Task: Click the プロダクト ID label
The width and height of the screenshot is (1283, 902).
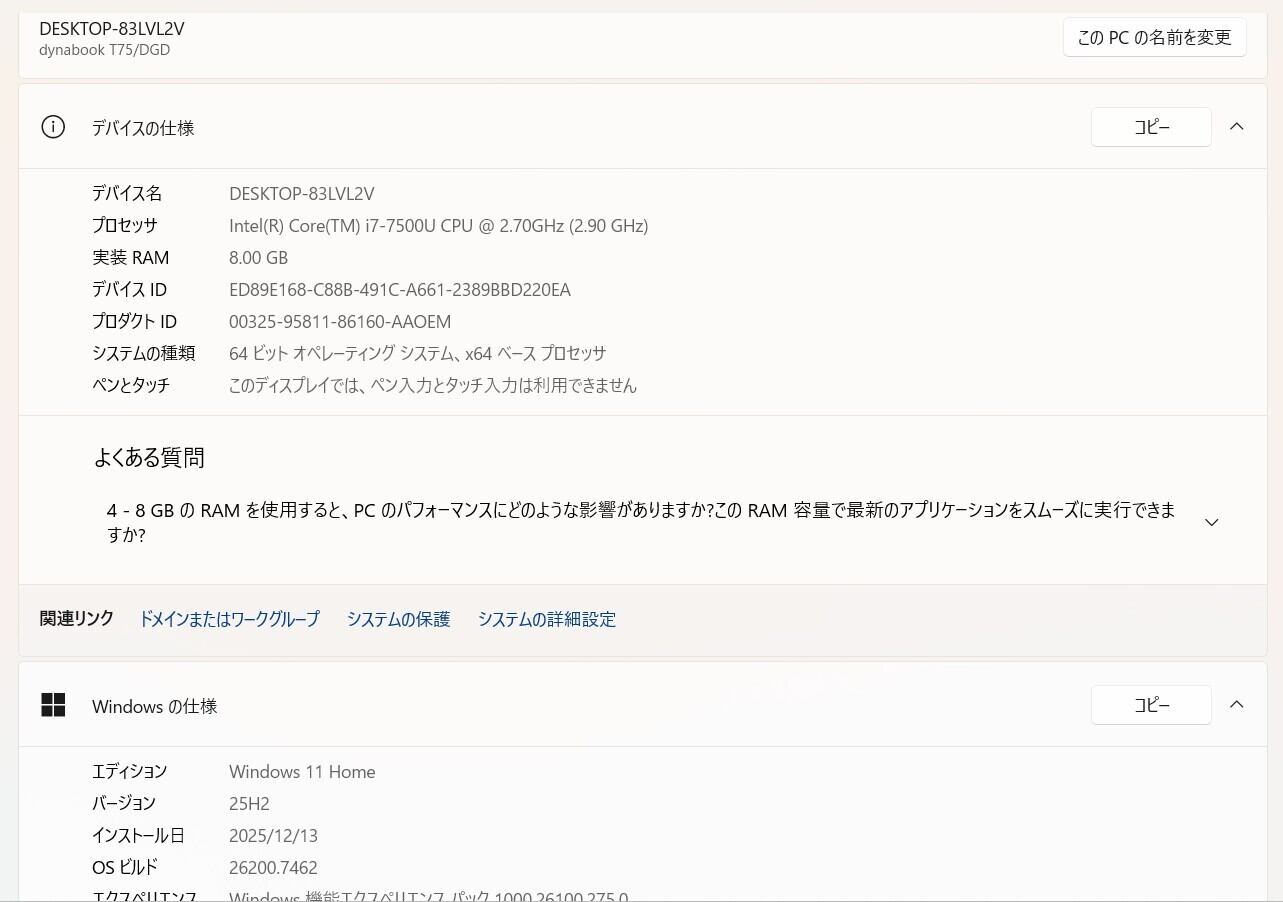Action: (x=135, y=322)
